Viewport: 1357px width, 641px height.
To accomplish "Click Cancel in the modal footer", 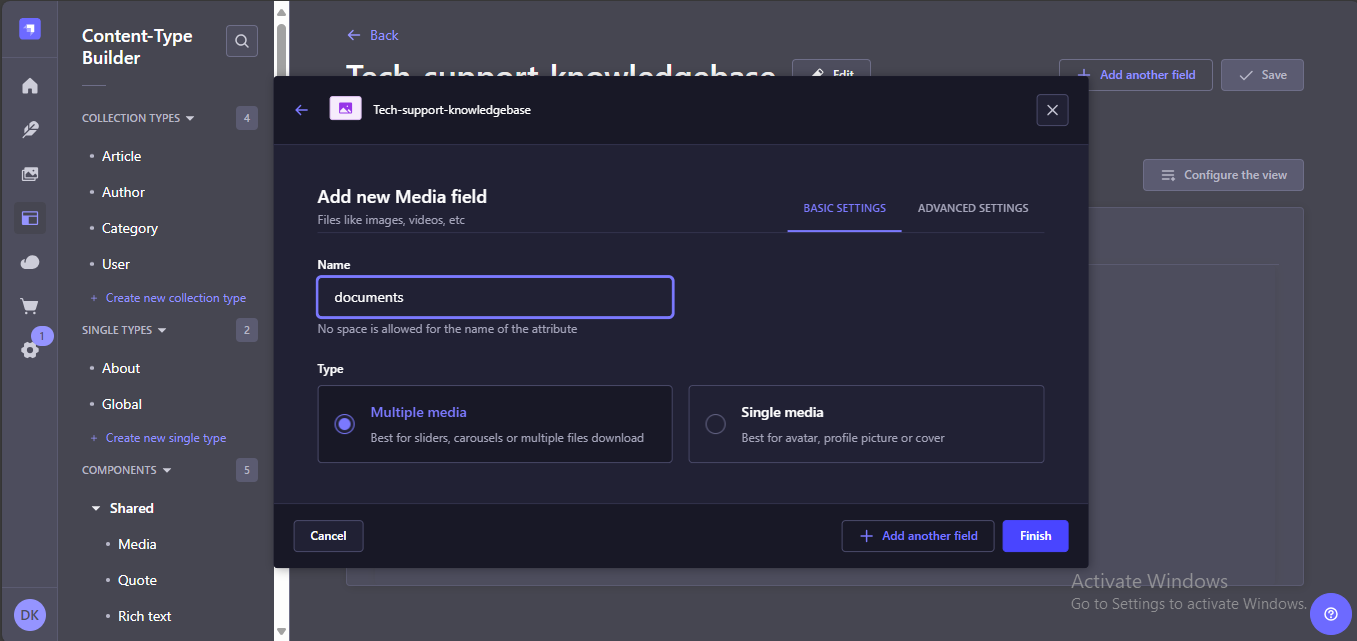I will point(328,536).
